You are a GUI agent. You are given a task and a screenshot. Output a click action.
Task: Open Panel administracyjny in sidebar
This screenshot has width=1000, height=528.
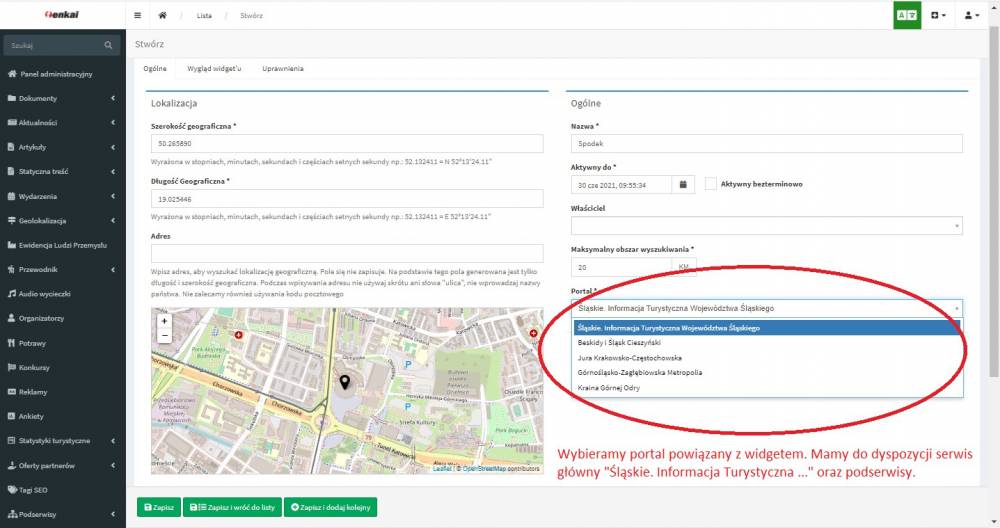pyautogui.click(x=56, y=74)
